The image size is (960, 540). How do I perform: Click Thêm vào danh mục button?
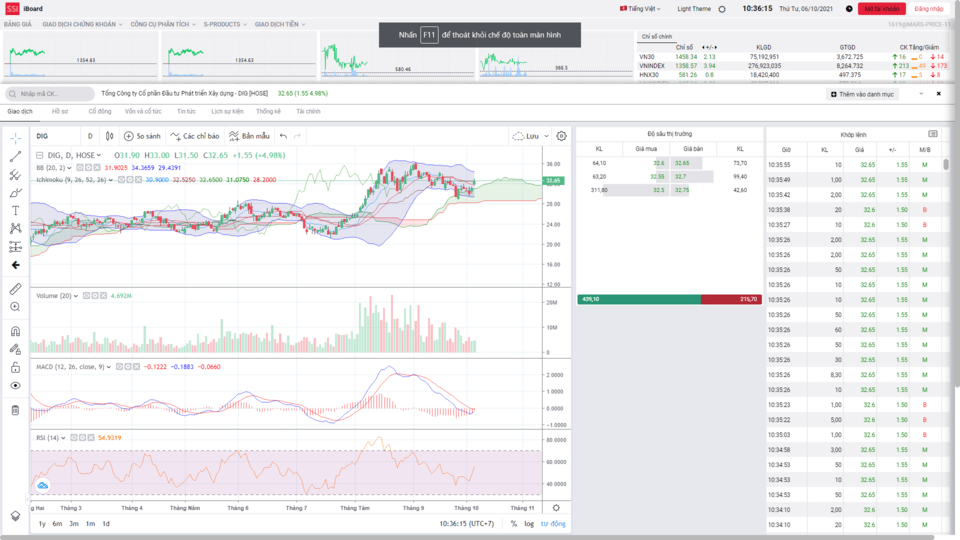pyautogui.click(x=863, y=94)
